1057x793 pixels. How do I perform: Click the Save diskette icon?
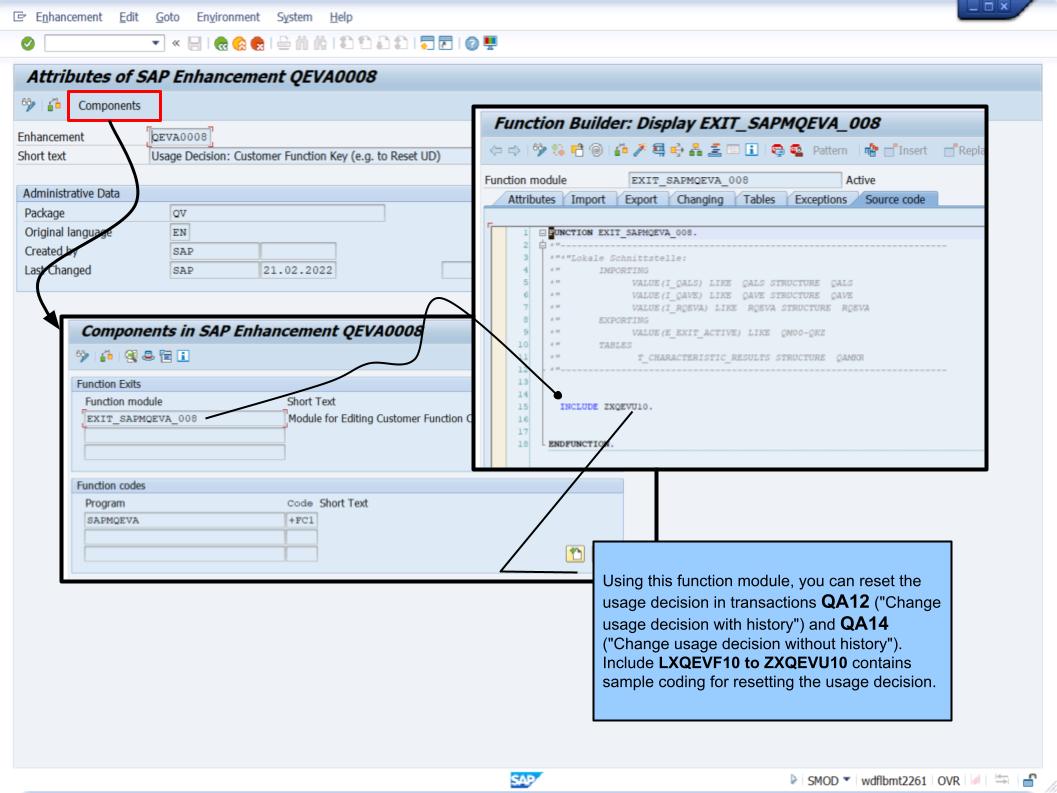coord(195,44)
